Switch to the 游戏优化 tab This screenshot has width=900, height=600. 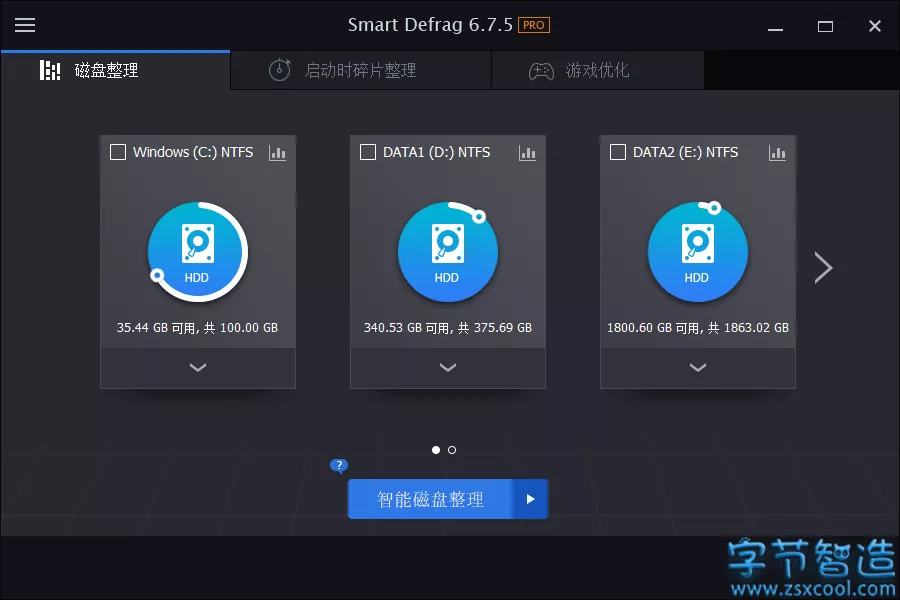(x=598, y=70)
